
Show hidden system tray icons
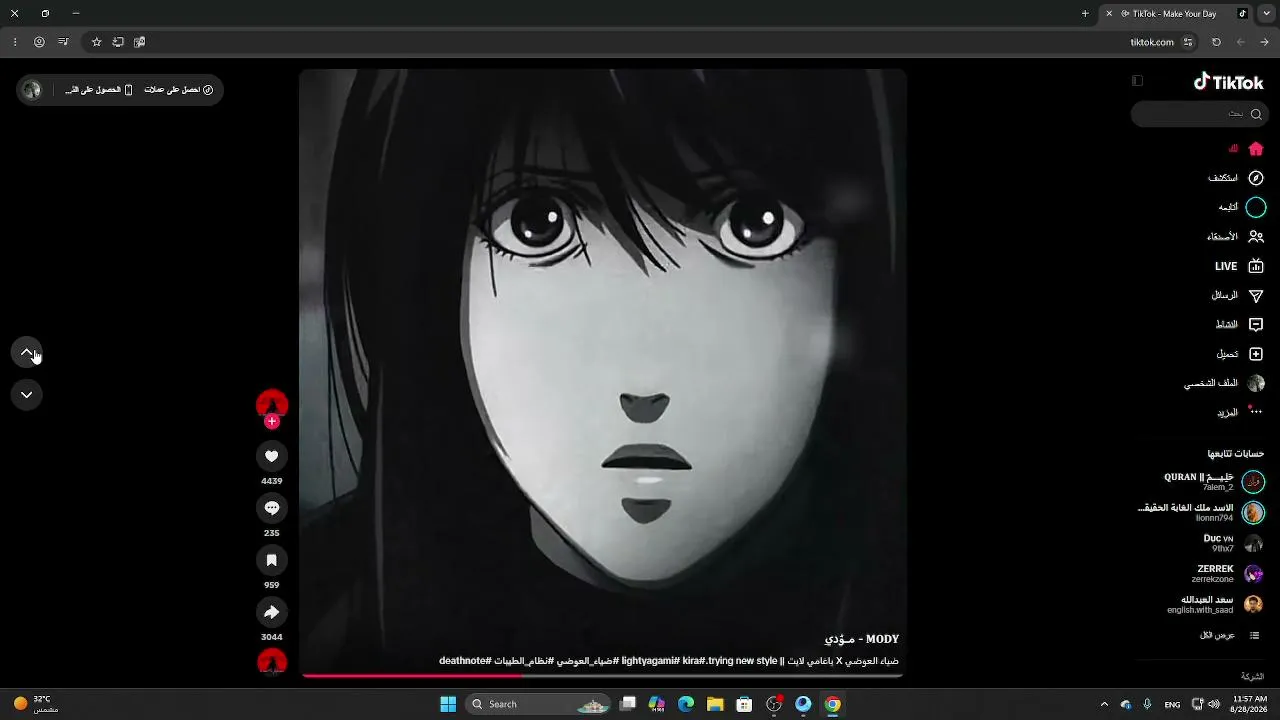tap(1104, 704)
